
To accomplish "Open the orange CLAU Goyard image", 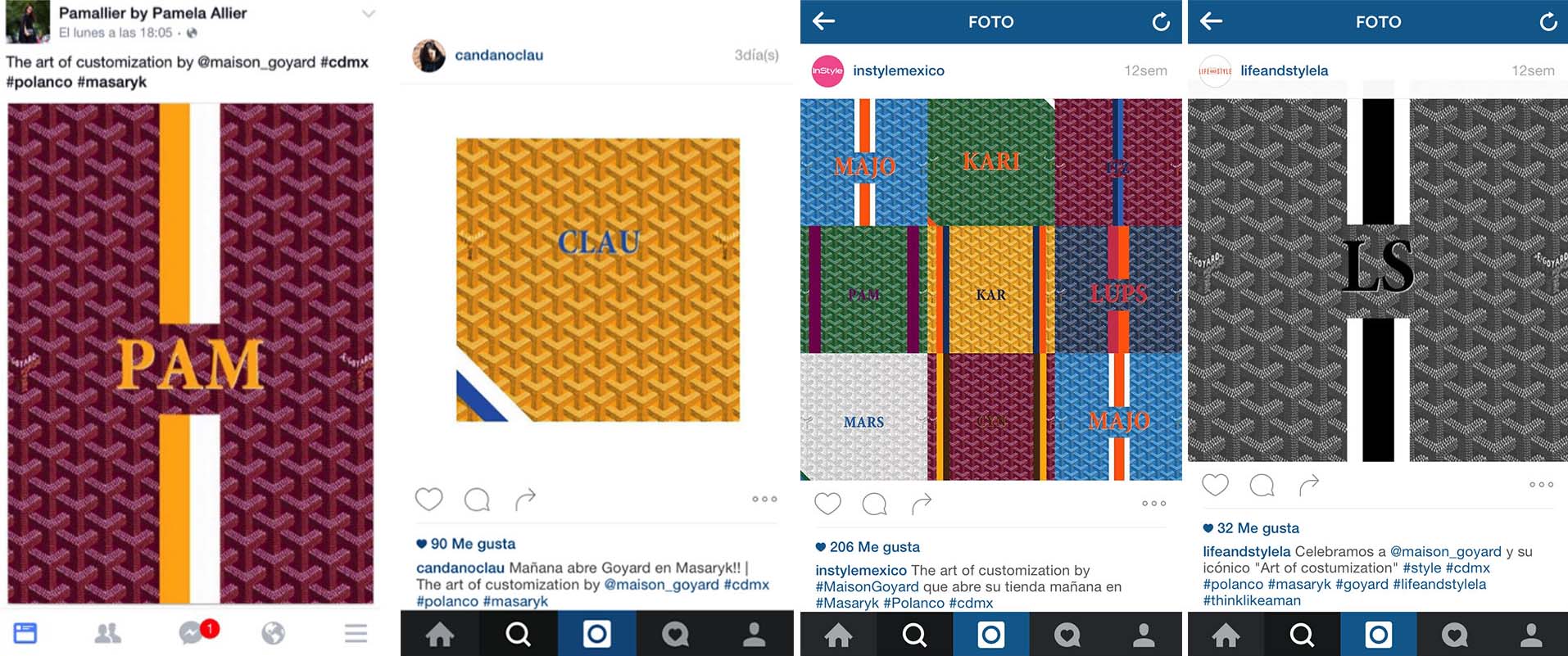I will (x=598, y=280).
